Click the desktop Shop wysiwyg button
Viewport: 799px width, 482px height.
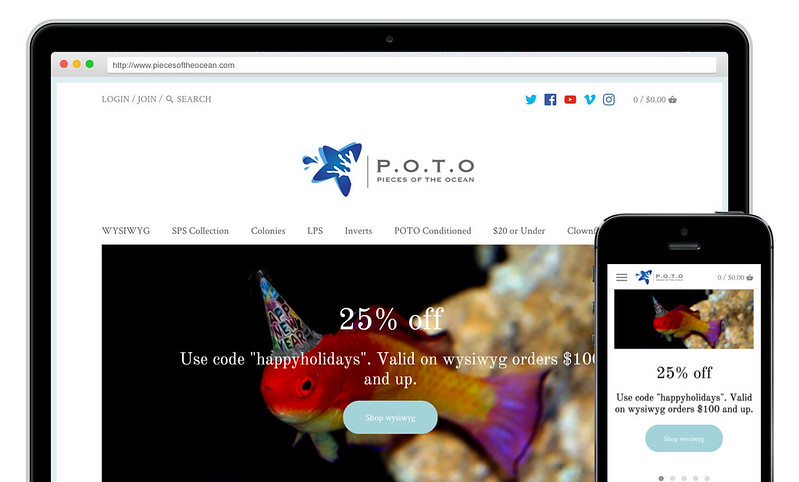click(390, 417)
